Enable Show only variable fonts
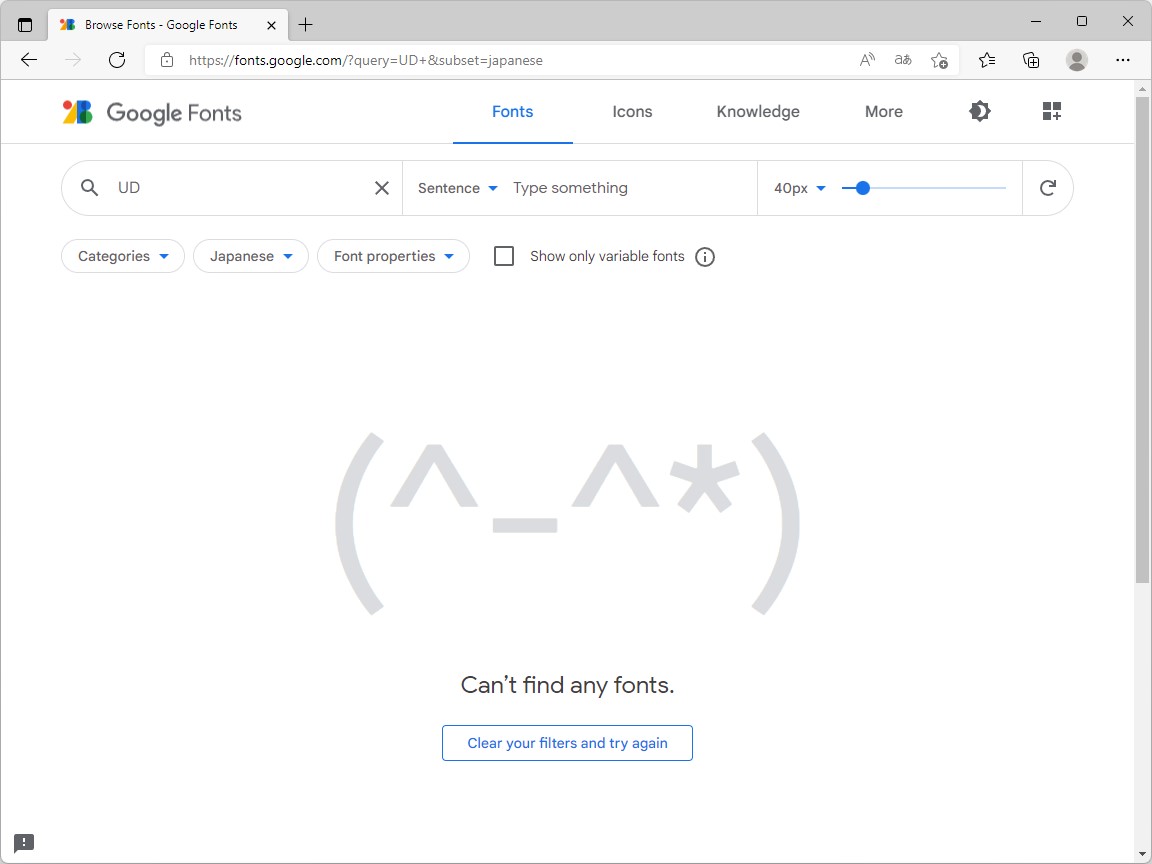 pyautogui.click(x=504, y=256)
